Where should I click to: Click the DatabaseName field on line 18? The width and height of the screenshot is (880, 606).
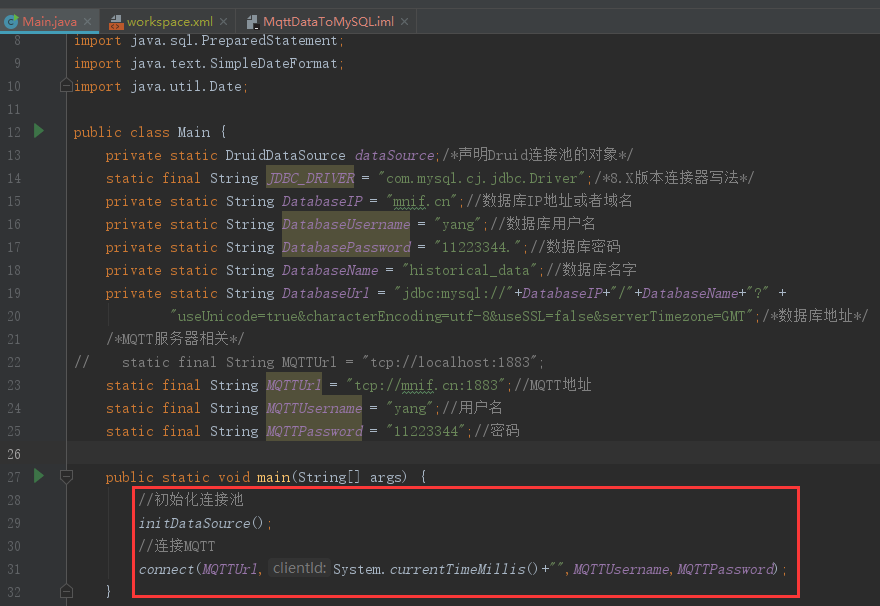point(330,270)
